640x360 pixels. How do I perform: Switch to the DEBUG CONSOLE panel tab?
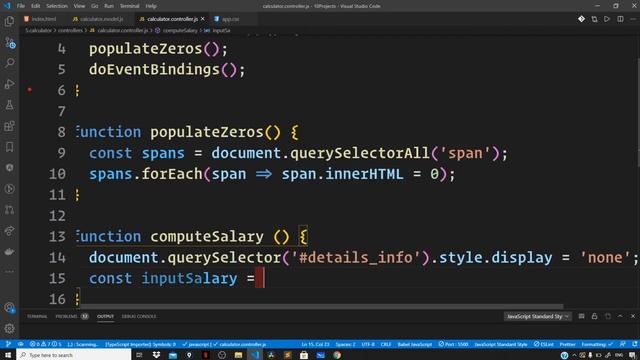click(x=139, y=316)
